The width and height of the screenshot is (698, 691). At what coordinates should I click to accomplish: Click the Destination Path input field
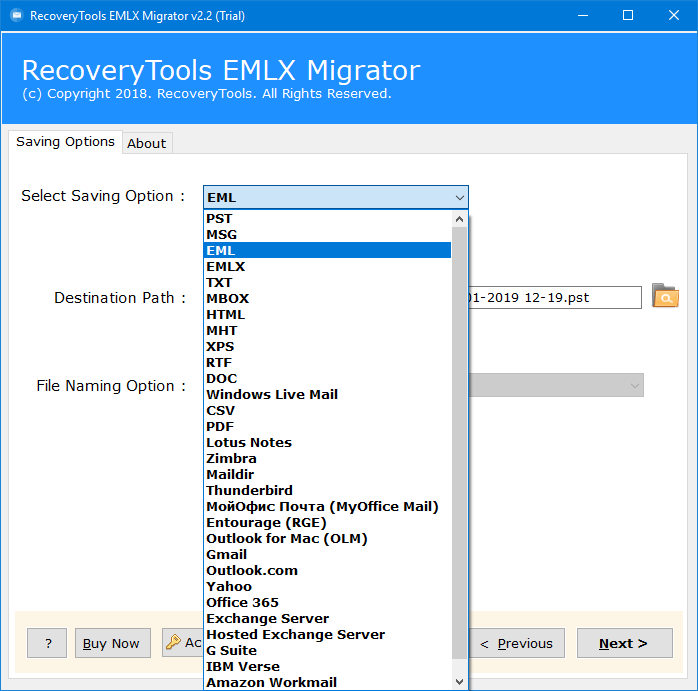(x=555, y=297)
